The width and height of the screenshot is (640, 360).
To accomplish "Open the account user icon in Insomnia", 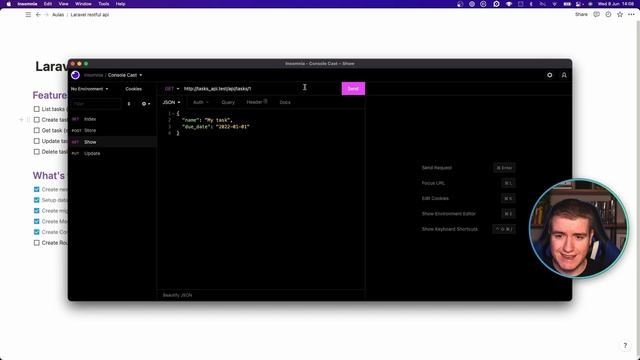I will (564, 75).
